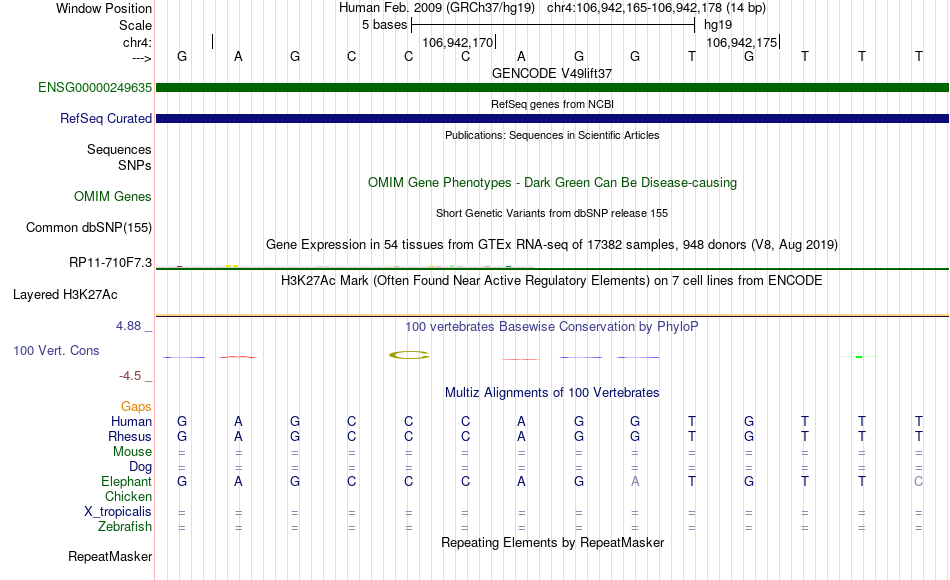Click Short Genetic Variants from dbSNP title
The height and width of the screenshot is (580, 950).
(x=552, y=213)
